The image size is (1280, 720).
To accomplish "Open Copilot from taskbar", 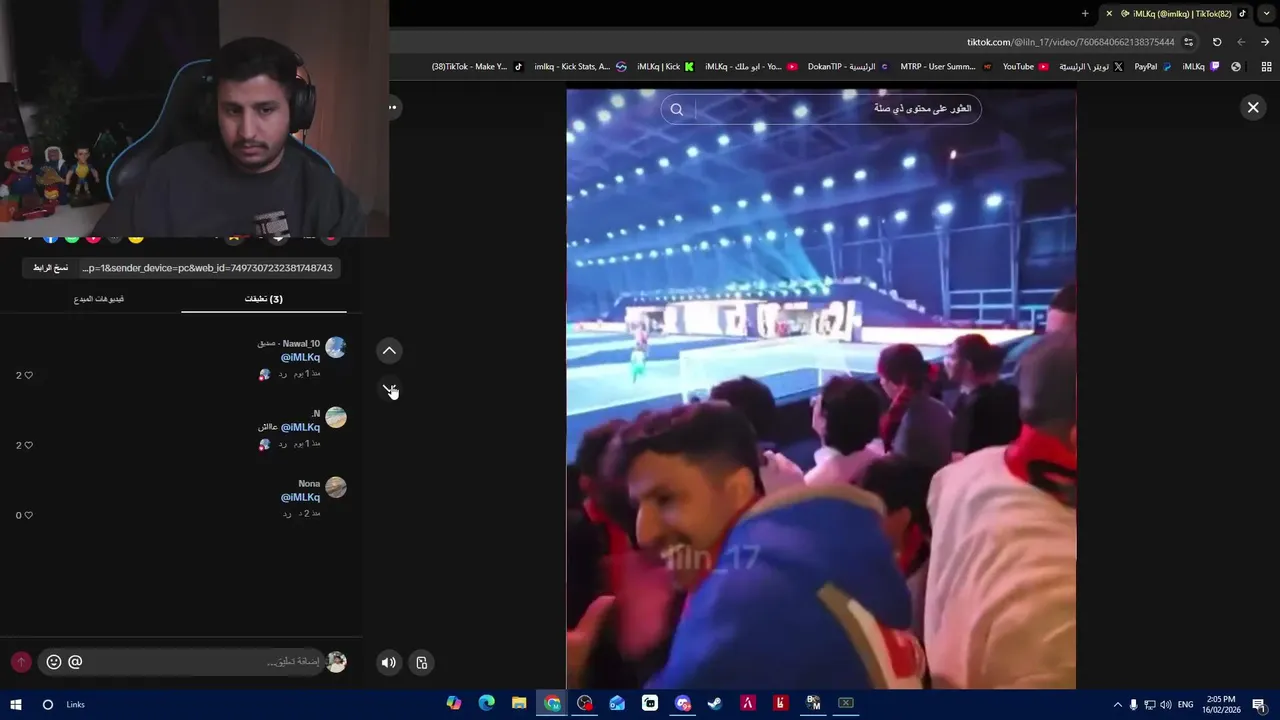I will [x=454, y=704].
